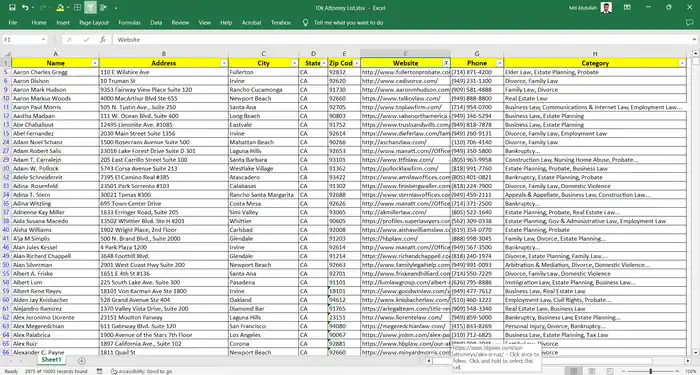This screenshot has height=375, width=700.
Task: Click Accessibility: Good to go status
Action: (x=142, y=371)
